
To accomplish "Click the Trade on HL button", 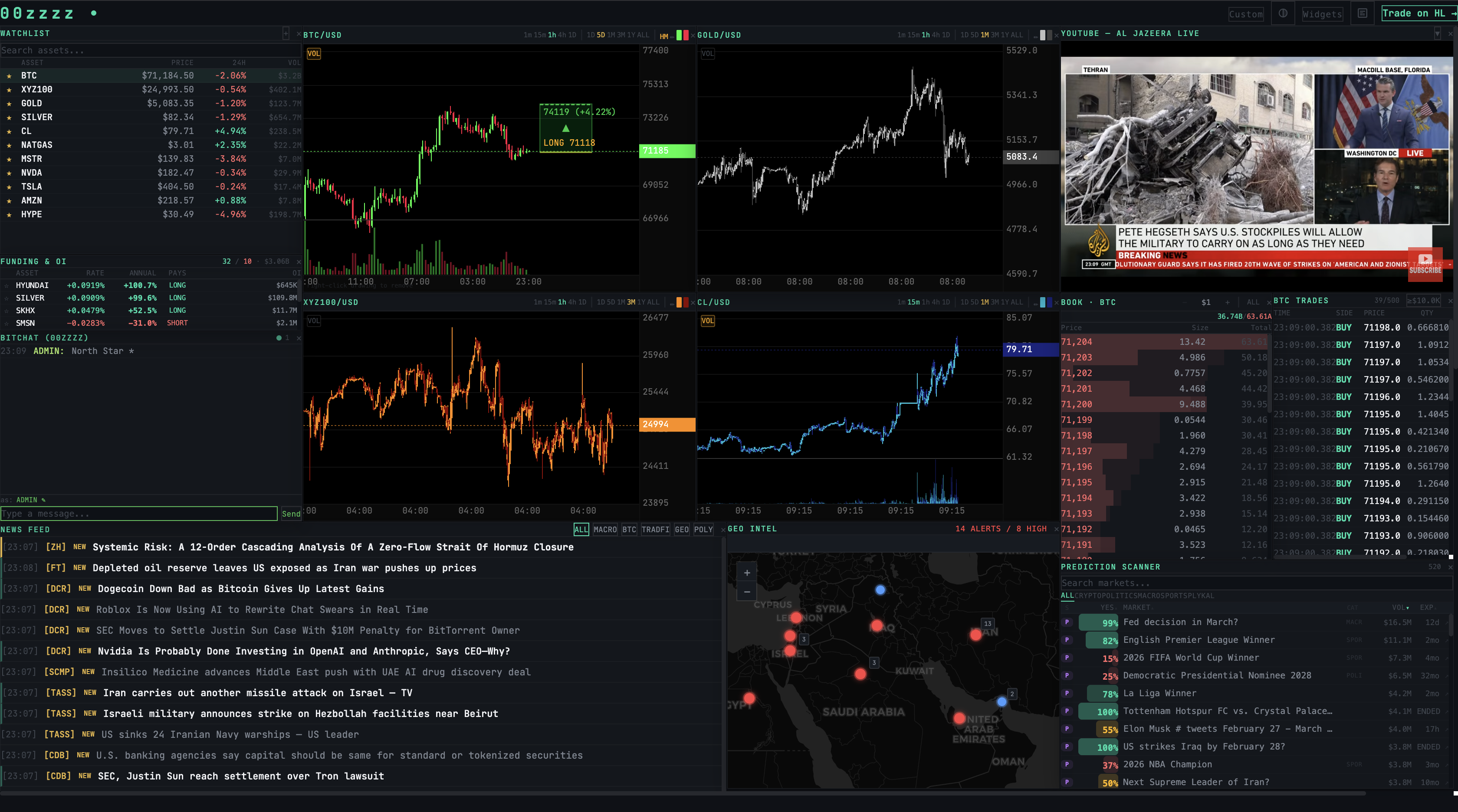I will pos(1418,13).
